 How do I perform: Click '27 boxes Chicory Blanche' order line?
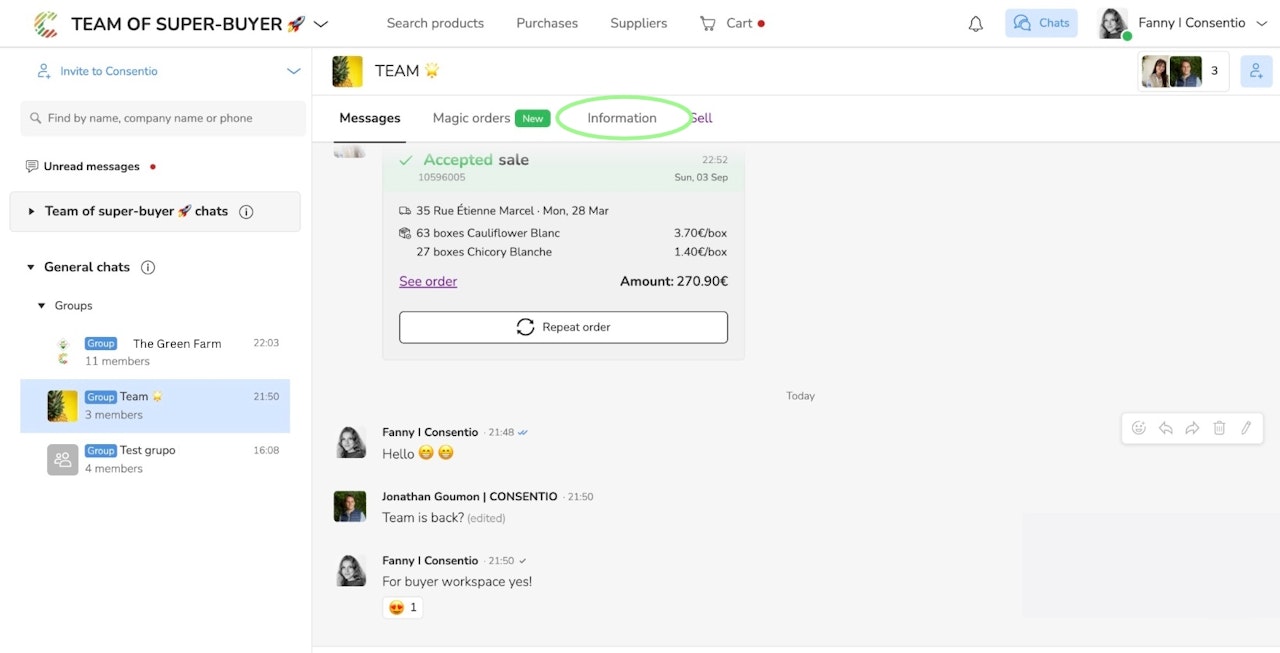(x=484, y=252)
